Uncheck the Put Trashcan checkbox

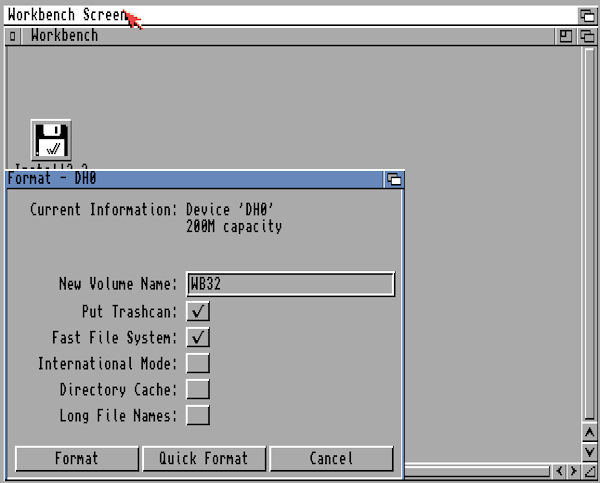tap(198, 312)
